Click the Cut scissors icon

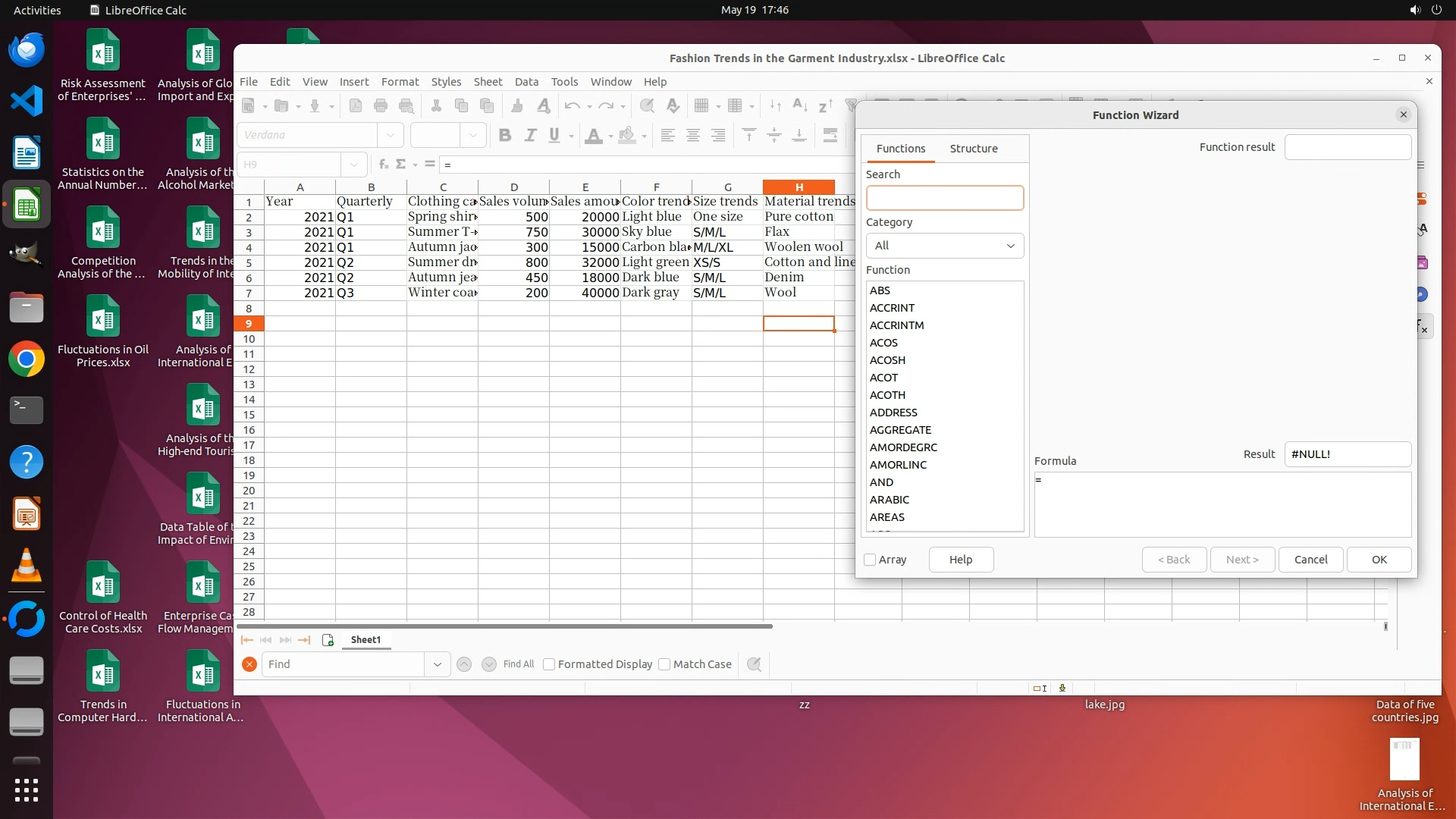(x=436, y=106)
